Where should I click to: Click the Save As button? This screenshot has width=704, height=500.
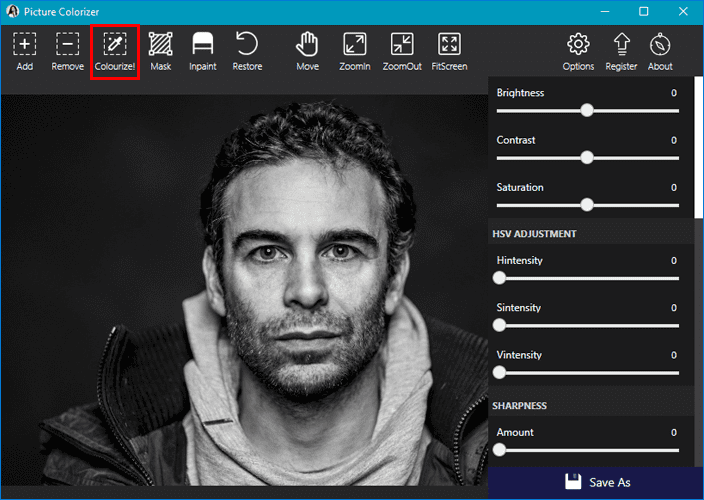tap(595, 482)
